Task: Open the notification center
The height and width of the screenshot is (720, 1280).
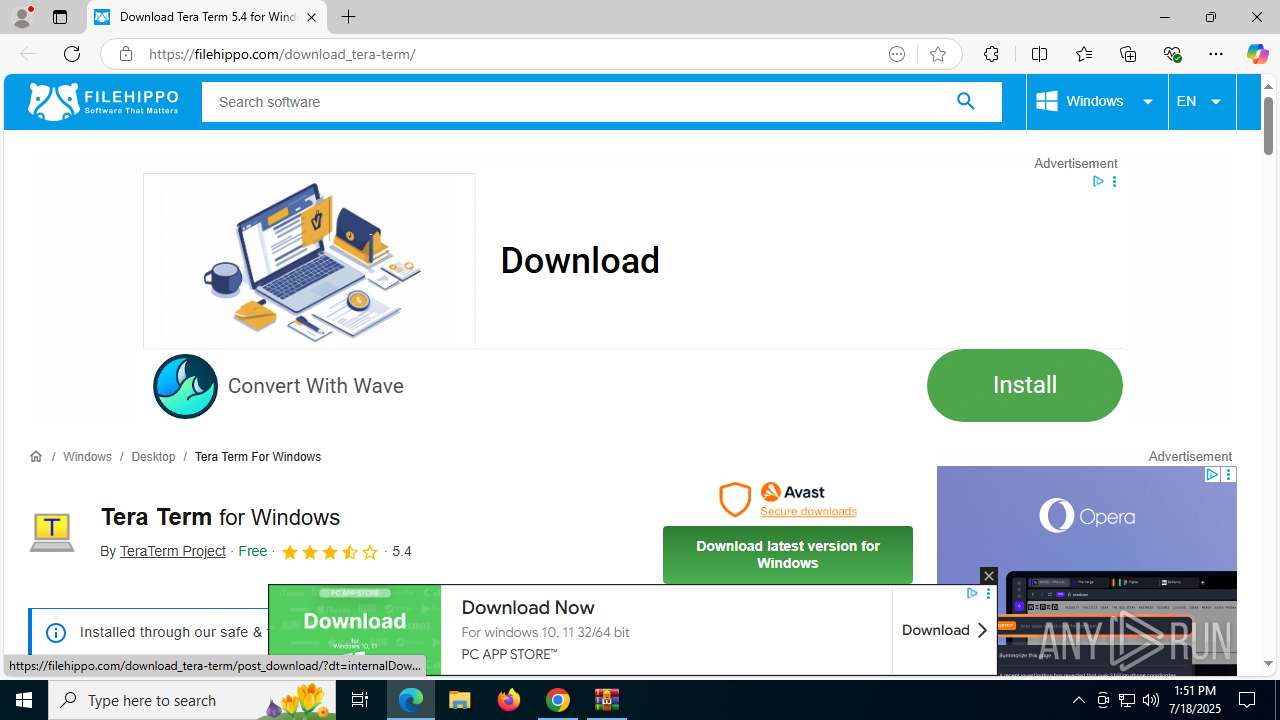Action: (x=1247, y=700)
